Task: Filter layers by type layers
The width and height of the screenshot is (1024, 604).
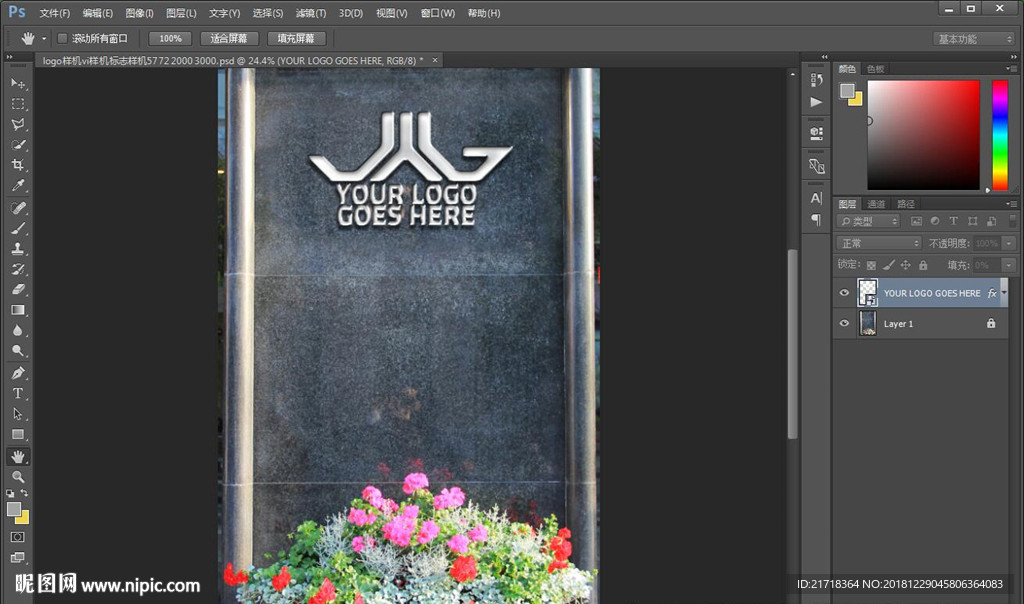Action: (x=953, y=221)
